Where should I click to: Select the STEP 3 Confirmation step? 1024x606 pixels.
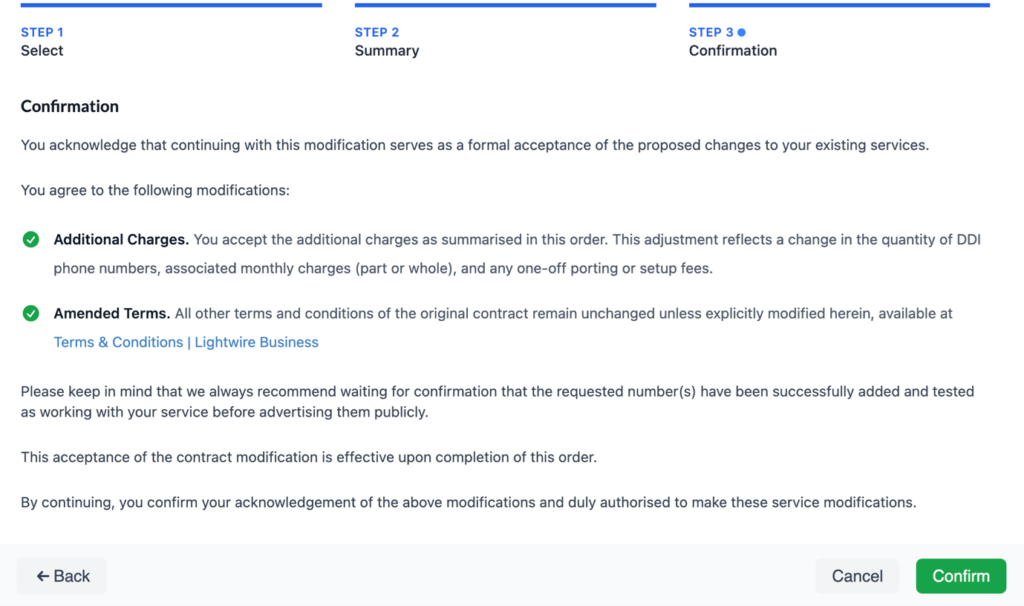tap(733, 41)
